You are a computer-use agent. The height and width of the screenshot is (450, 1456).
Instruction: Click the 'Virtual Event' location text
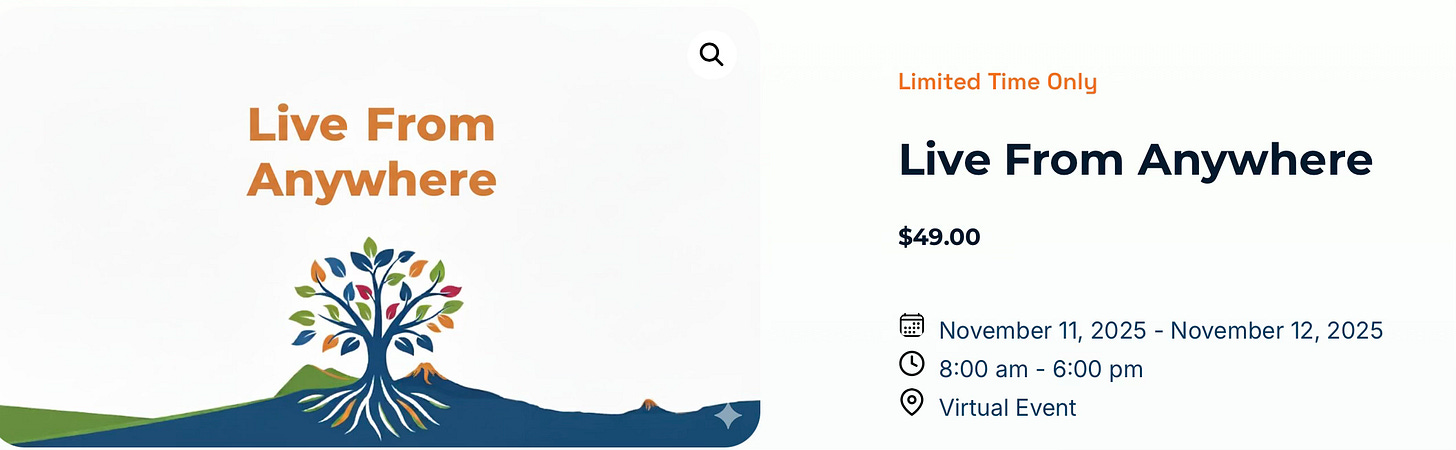(1008, 407)
